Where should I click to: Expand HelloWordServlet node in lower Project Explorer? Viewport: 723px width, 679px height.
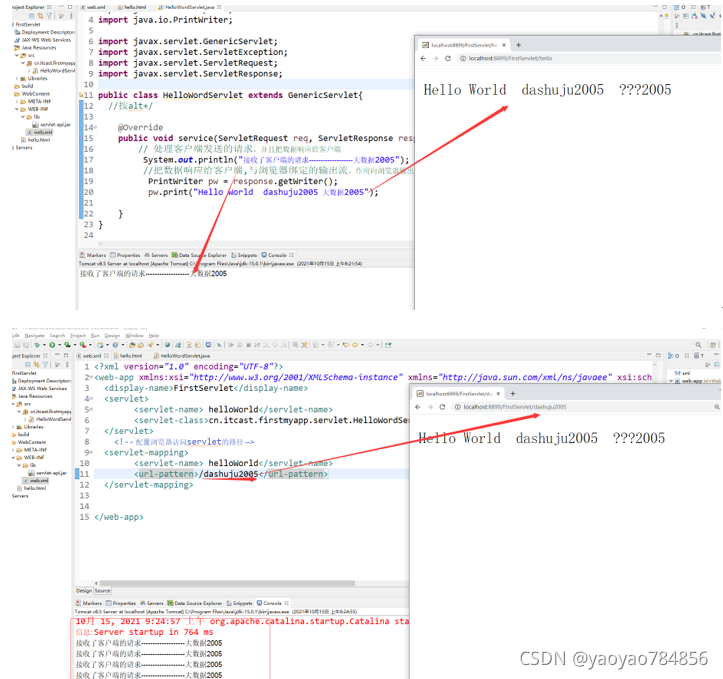(25, 419)
